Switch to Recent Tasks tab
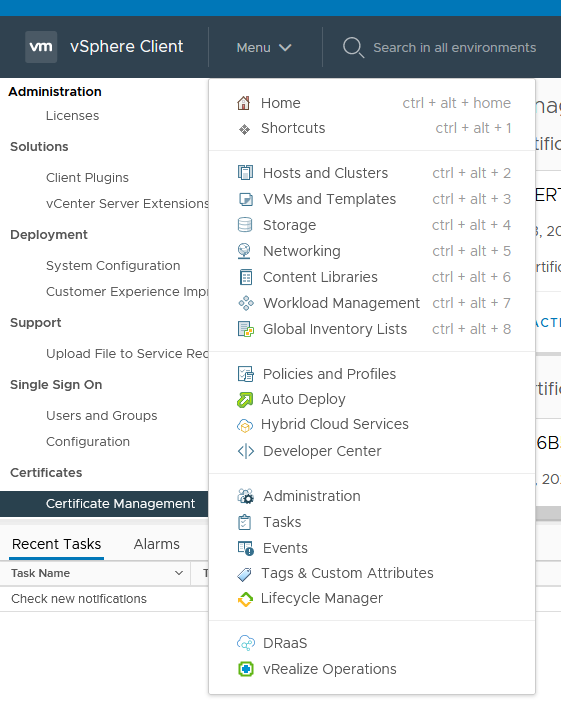The width and height of the screenshot is (561, 720). tap(56, 544)
